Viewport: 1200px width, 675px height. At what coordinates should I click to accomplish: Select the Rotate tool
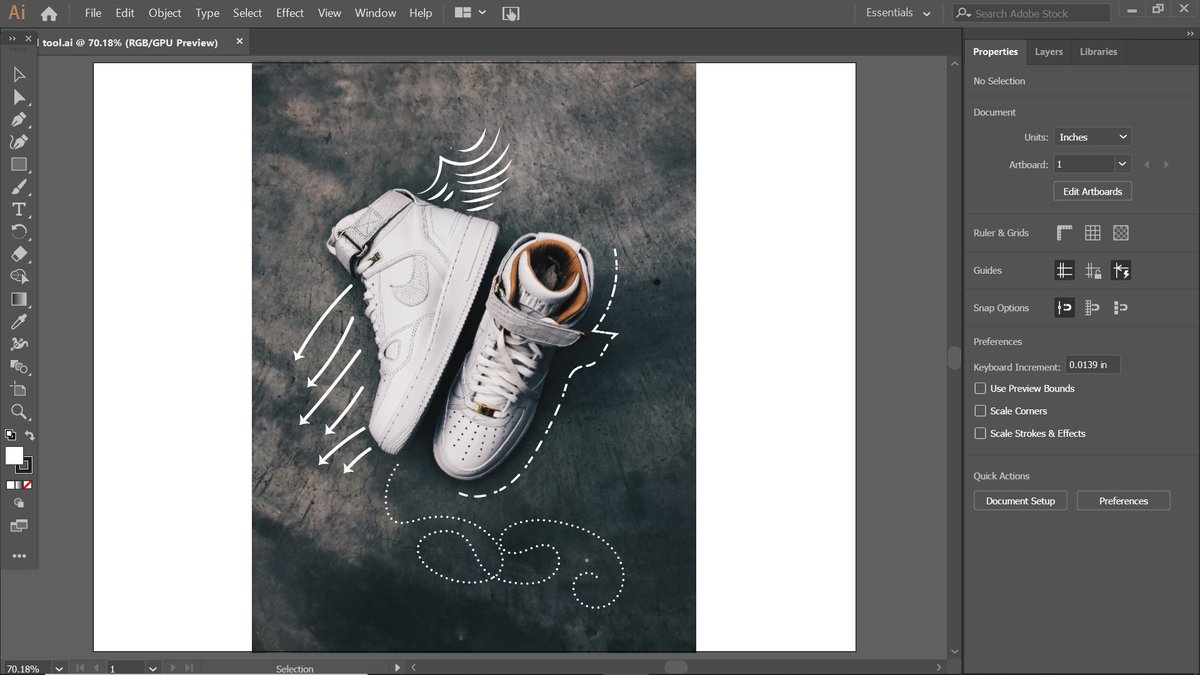[x=19, y=232]
